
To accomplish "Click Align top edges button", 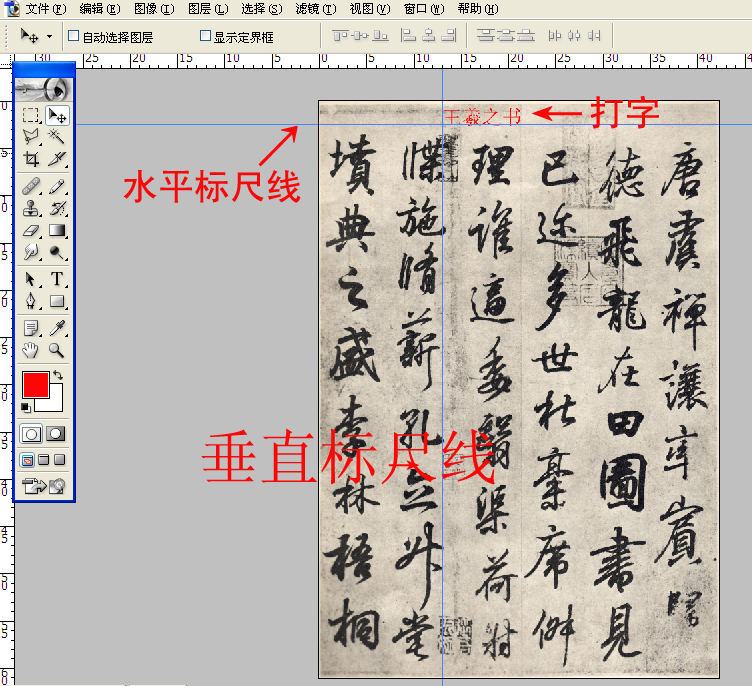I will [340, 35].
